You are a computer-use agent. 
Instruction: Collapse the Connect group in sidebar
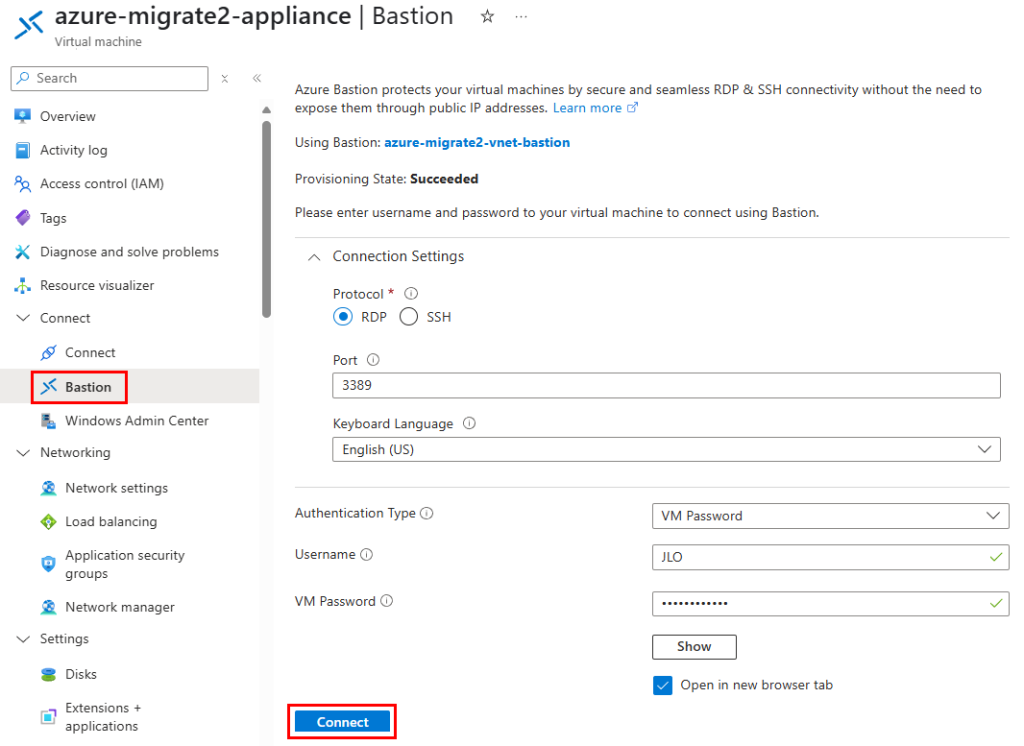tap(23, 318)
